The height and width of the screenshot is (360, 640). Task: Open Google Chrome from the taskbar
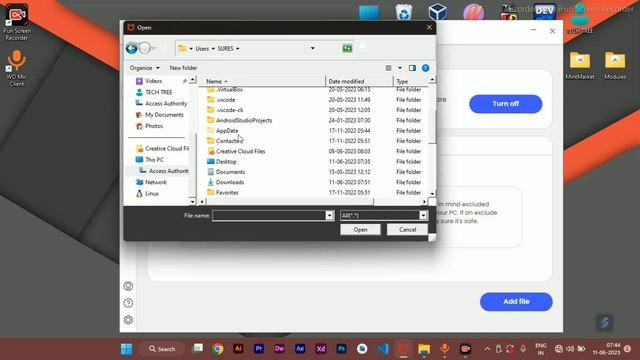[218, 349]
